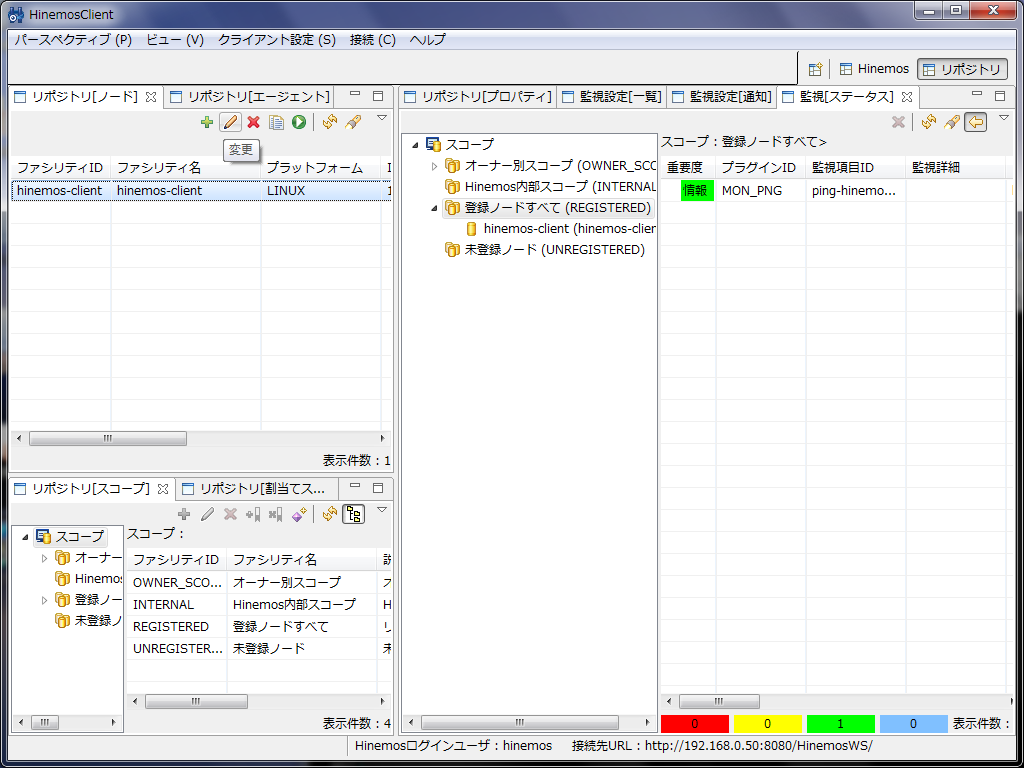Expand オーナー別スコープ (OWNER_SCO in status tree
Image resolution: width=1024 pixels, height=768 pixels.
(435, 166)
